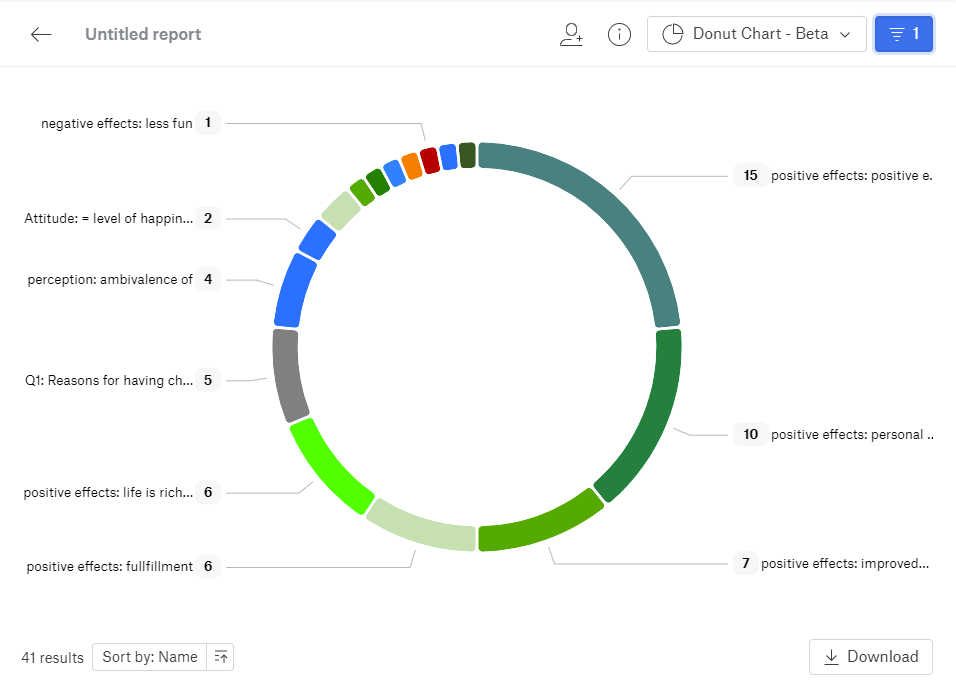Image resolution: width=956 pixels, height=697 pixels.
Task: Click the red less fun donut segment
Action: click(x=430, y=160)
